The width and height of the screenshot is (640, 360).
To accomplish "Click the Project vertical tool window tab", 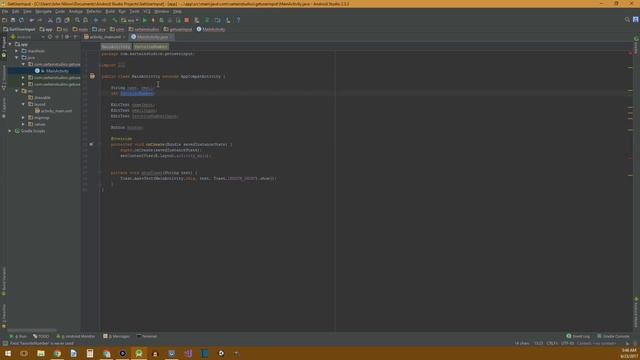I will [4, 47].
